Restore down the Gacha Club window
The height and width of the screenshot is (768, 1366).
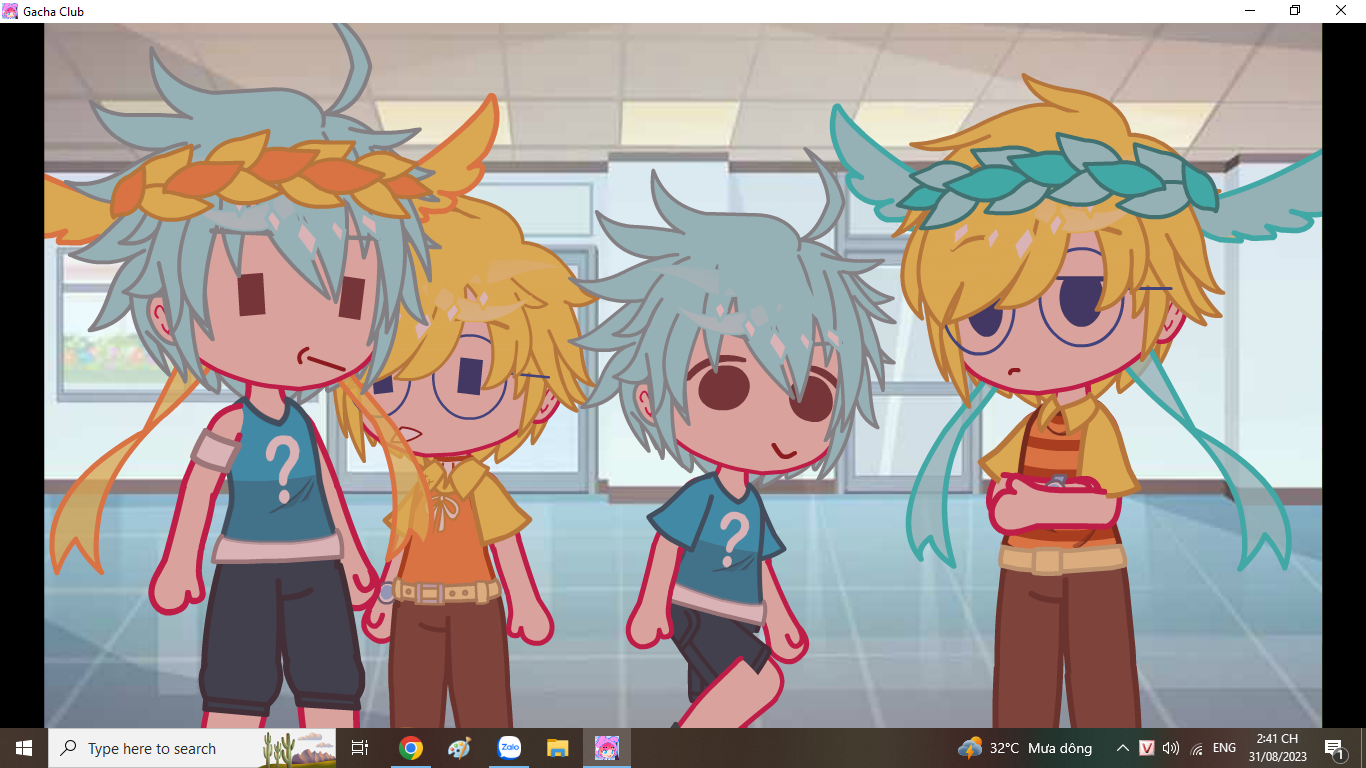click(1295, 11)
